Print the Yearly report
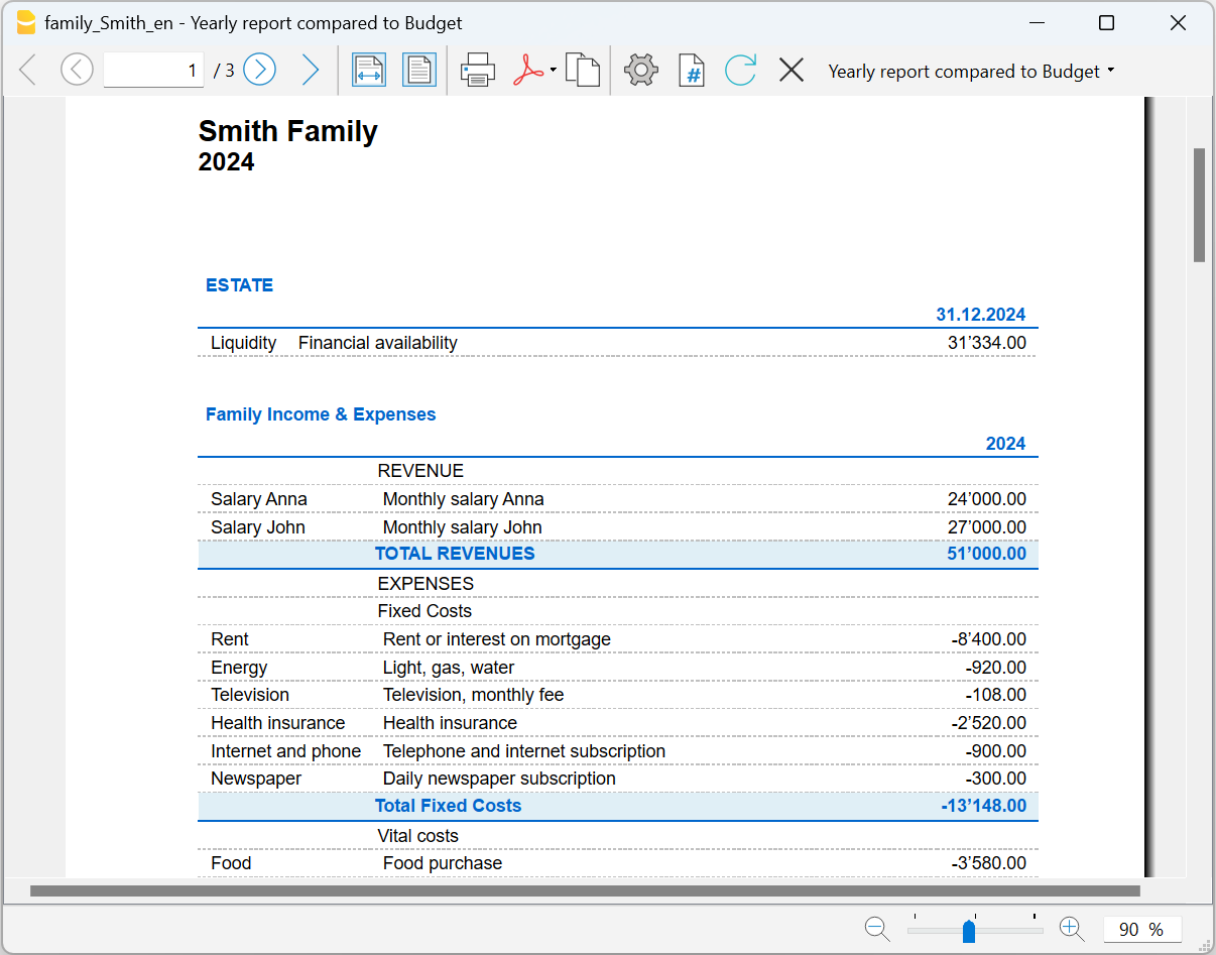 pyautogui.click(x=477, y=70)
